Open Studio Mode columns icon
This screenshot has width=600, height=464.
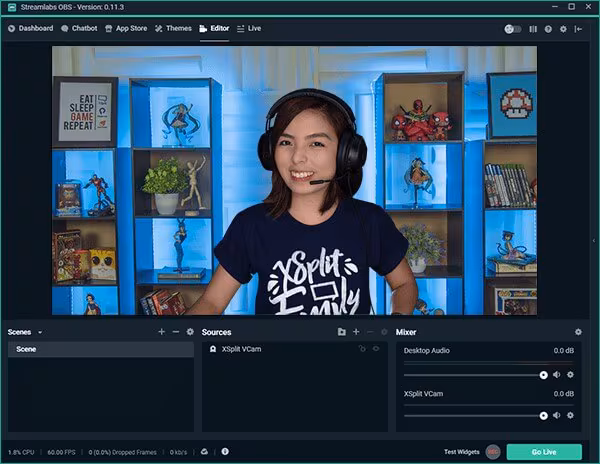click(x=533, y=29)
